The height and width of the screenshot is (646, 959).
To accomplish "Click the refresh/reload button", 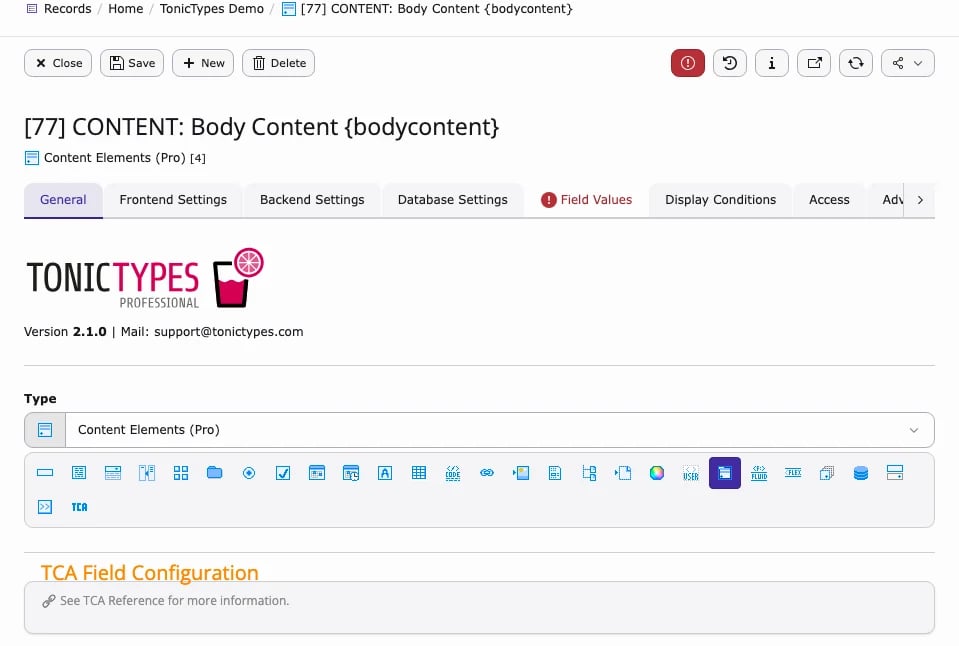I will click(x=856, y=63).
